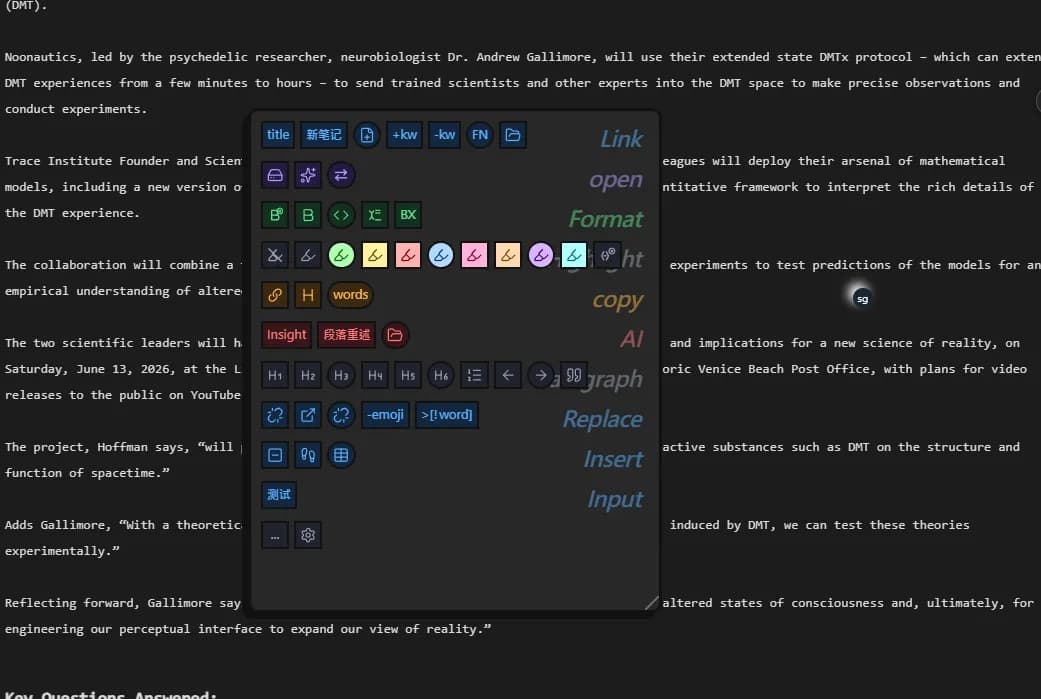Click the purple sparkles icon

(308, 175)
